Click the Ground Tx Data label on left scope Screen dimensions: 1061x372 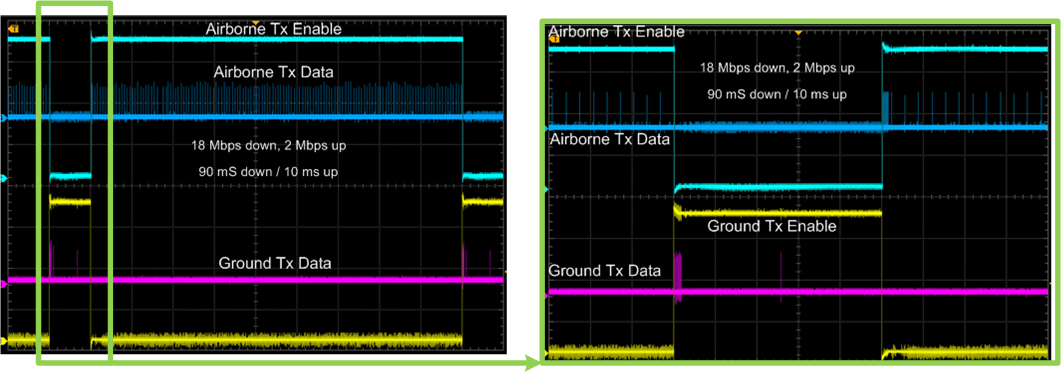point(275,263)
